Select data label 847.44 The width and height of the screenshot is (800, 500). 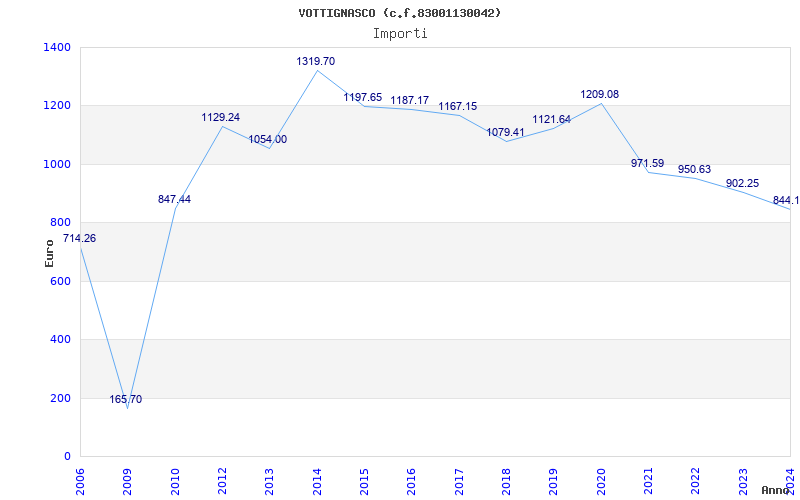click(174, 199)
